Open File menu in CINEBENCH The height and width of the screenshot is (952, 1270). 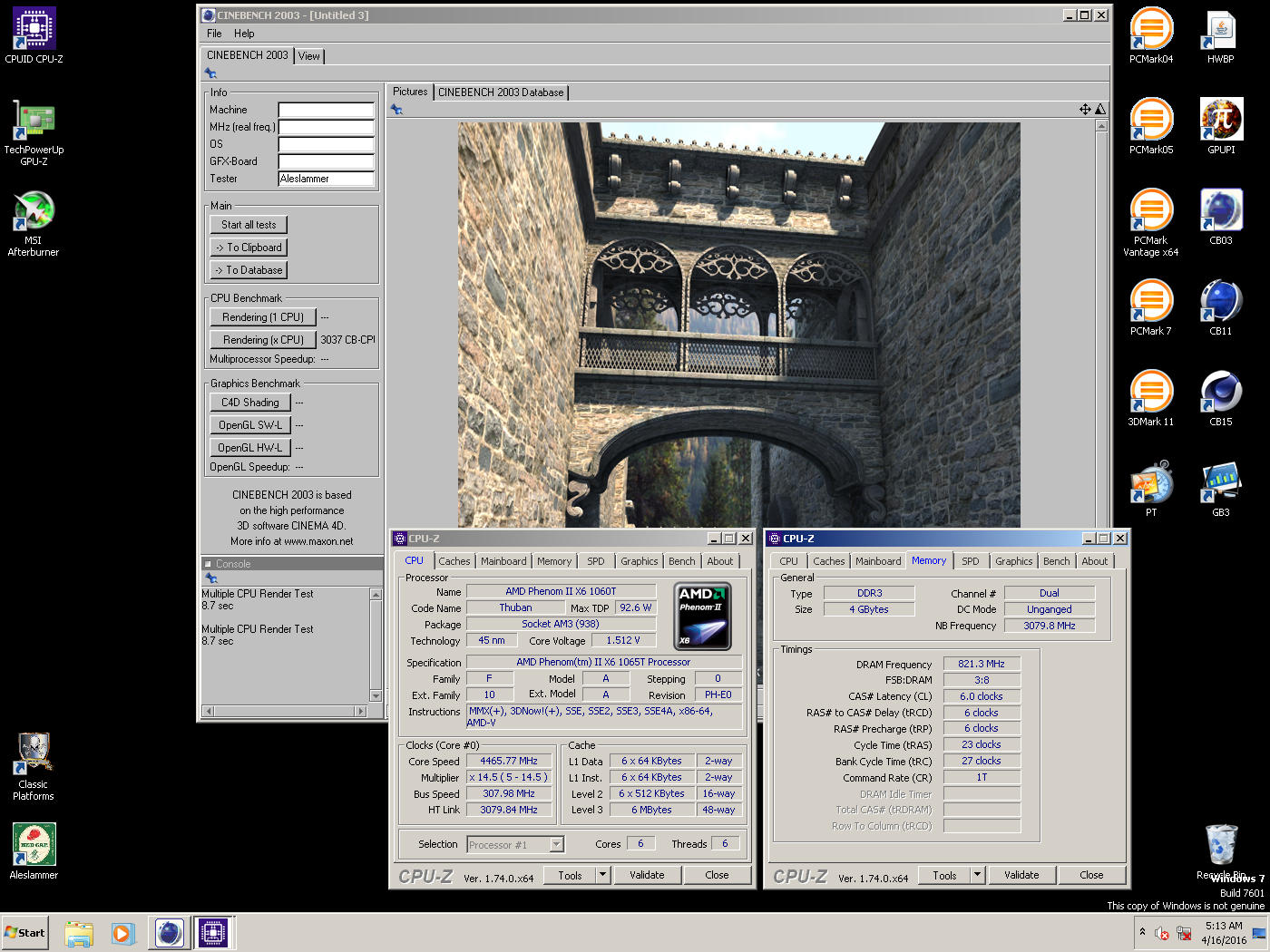pyautogui.click(x=214, y=34)
